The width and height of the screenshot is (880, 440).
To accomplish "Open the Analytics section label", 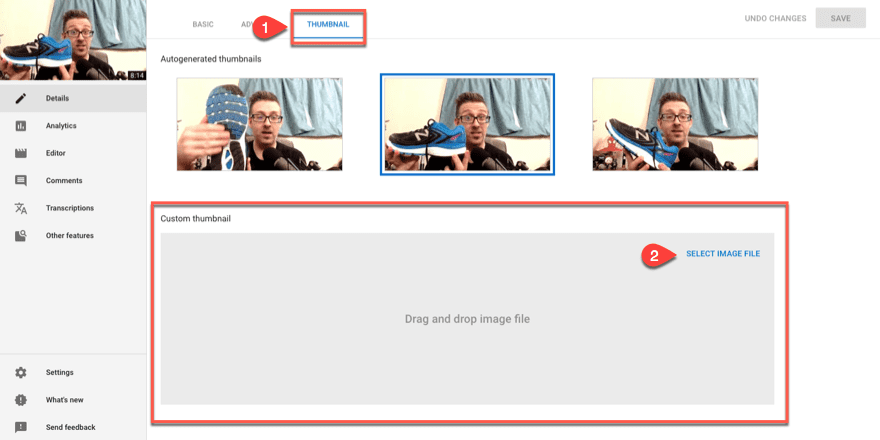I will pos(61,126).
